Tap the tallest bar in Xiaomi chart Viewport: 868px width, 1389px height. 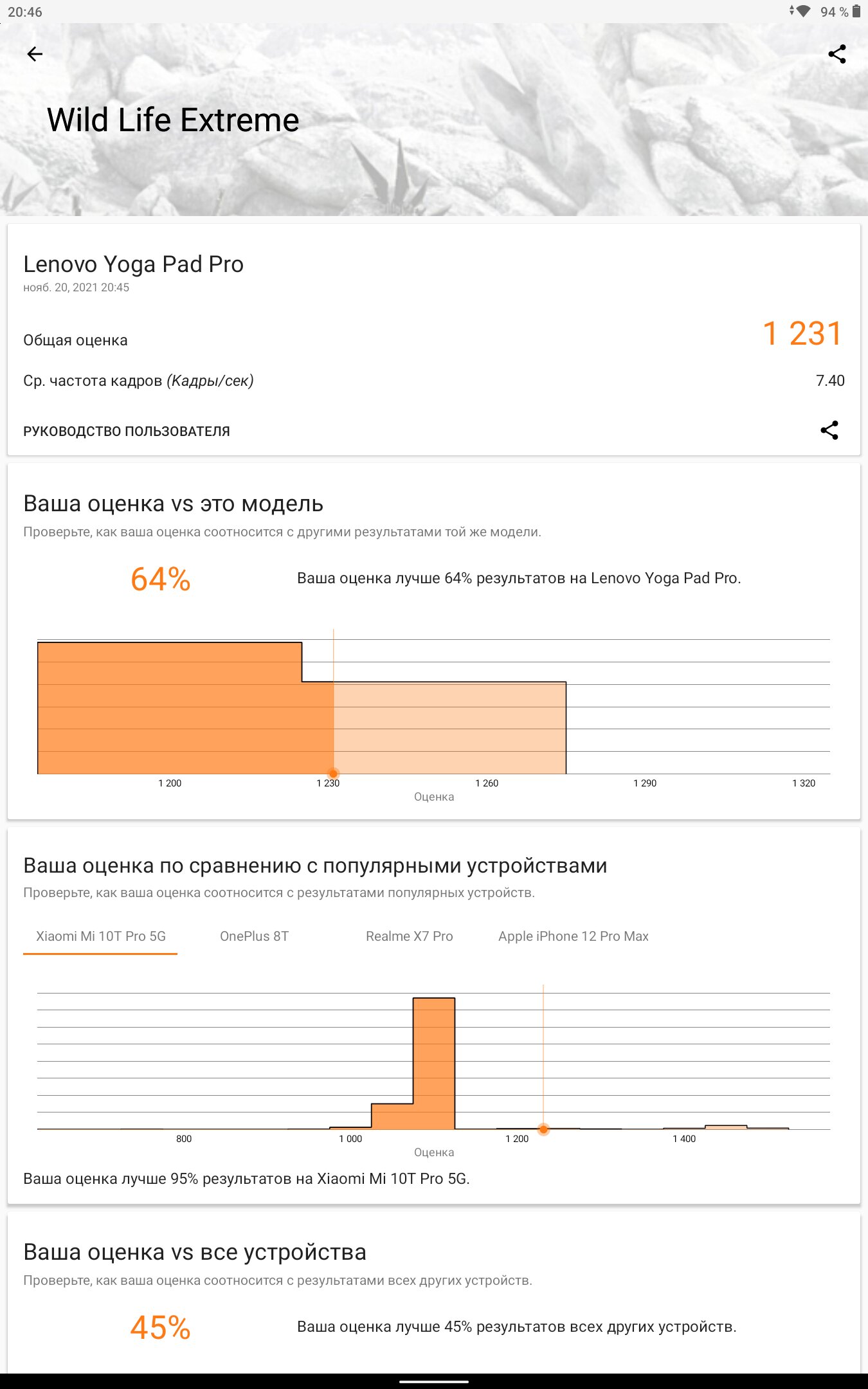point(434,1064)
